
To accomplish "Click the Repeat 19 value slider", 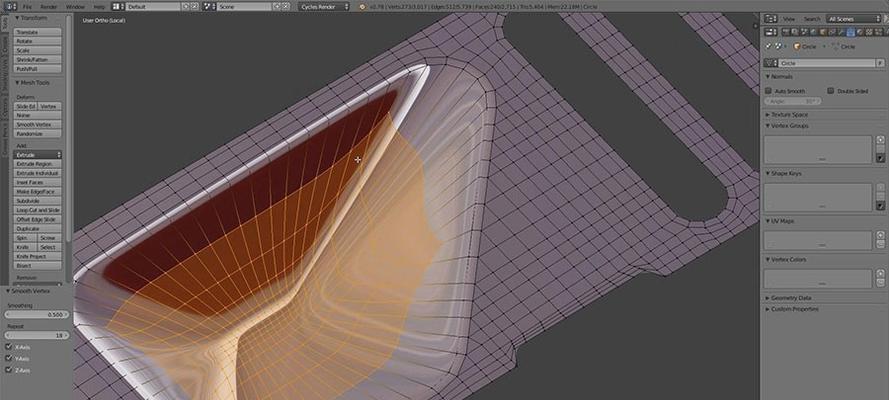I will pos(37,335).
